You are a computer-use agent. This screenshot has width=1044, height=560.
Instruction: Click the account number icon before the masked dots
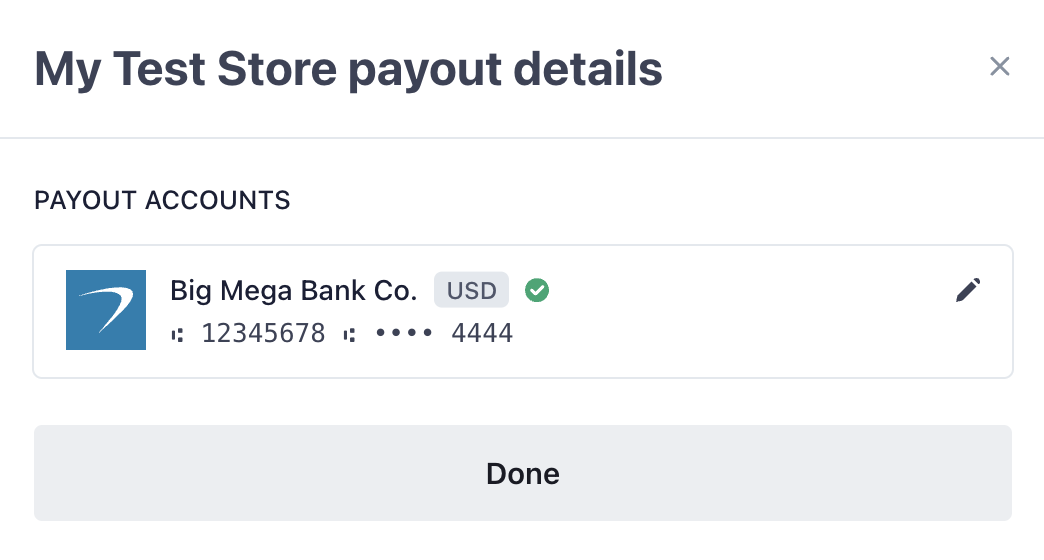point(349,334)
